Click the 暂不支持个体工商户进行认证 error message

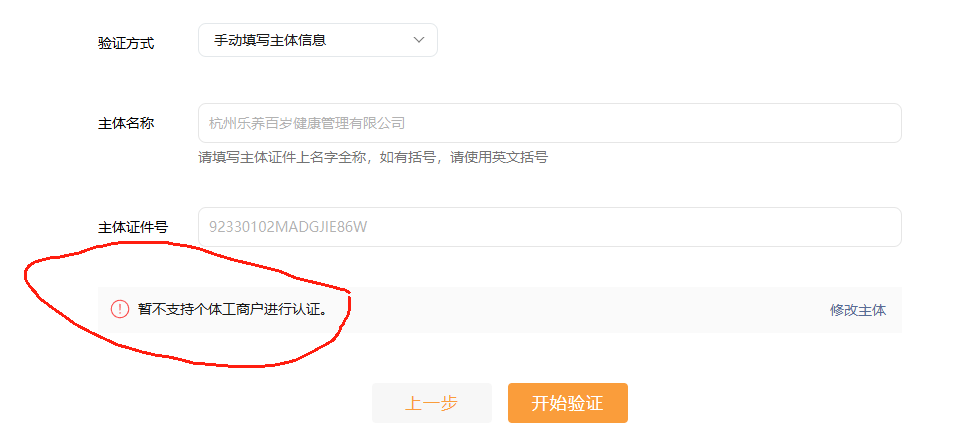click(x=233, y=309)
